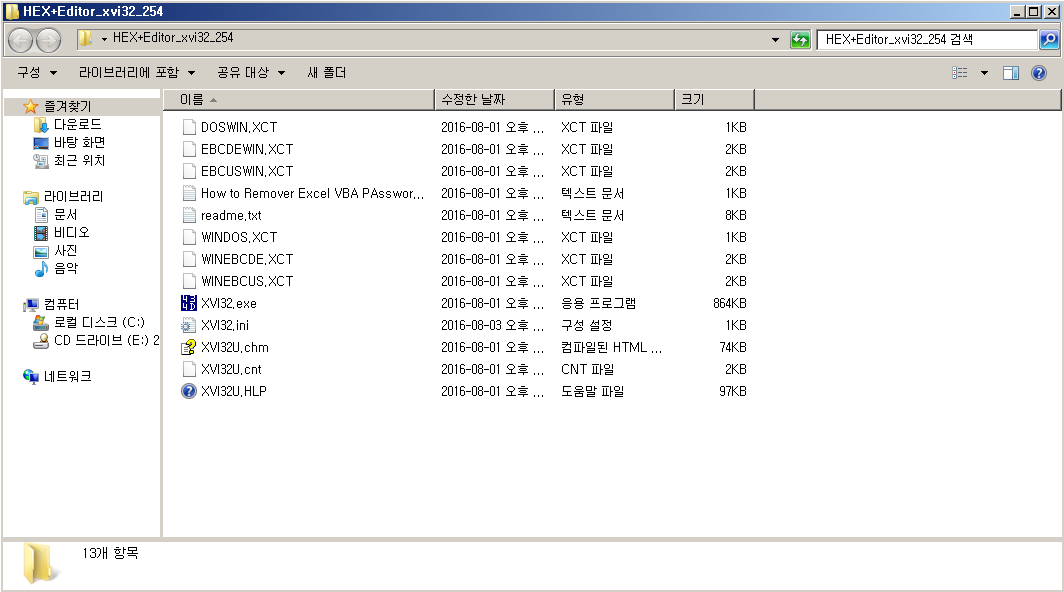1064x592 pixels.
Task: Click the 13개 항목 status text
Action: pos(110,553)
